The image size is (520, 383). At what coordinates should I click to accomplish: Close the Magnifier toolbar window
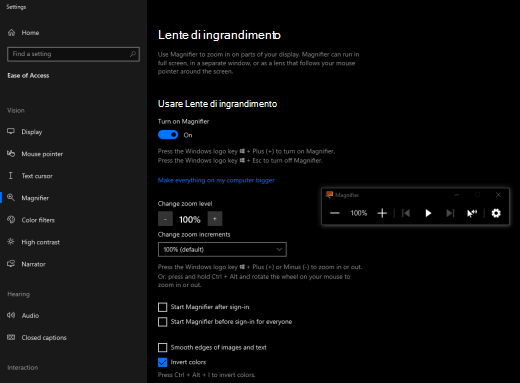pyautogui.click(x=498, y=195)
